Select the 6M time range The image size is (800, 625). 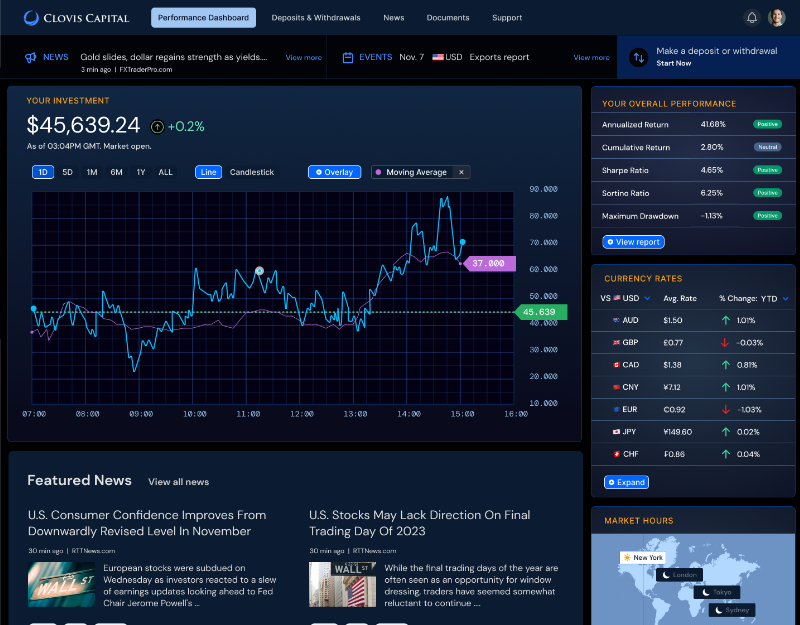coord(116,172)
